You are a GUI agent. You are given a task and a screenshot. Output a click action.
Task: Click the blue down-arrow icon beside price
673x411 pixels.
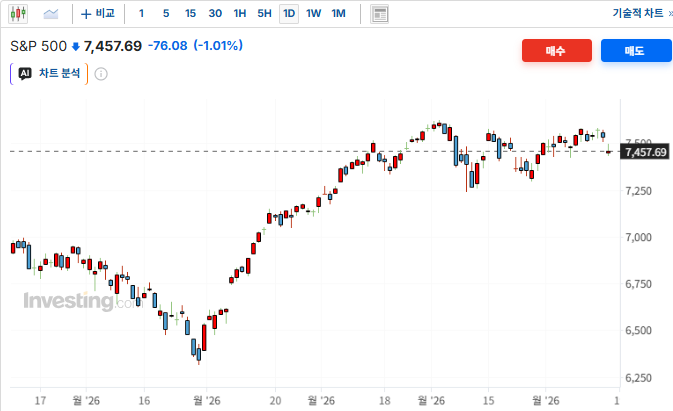(x=76, y=47)
